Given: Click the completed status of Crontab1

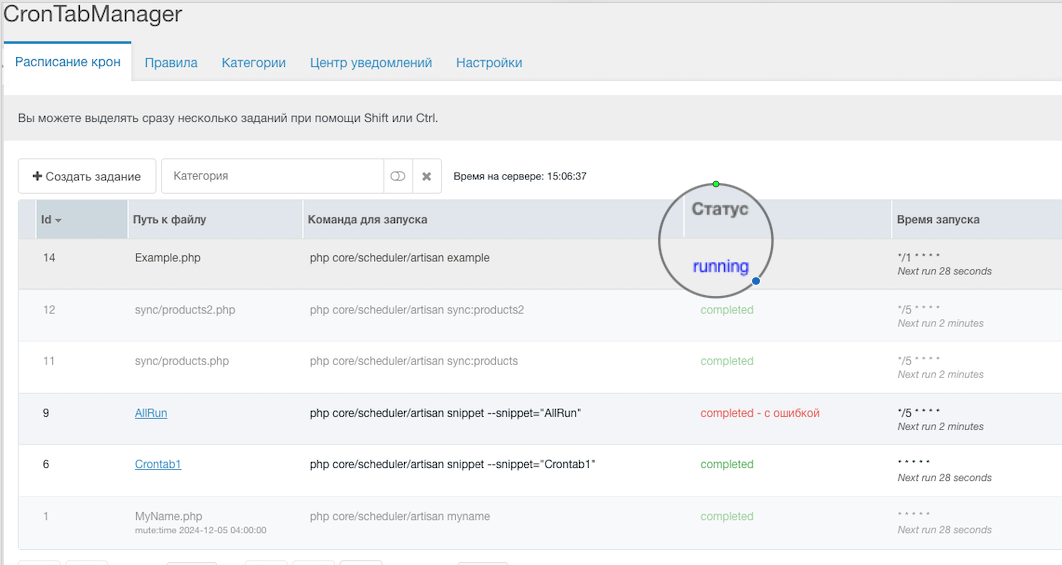Looking at the screenshot, I should tap(727, 464).
